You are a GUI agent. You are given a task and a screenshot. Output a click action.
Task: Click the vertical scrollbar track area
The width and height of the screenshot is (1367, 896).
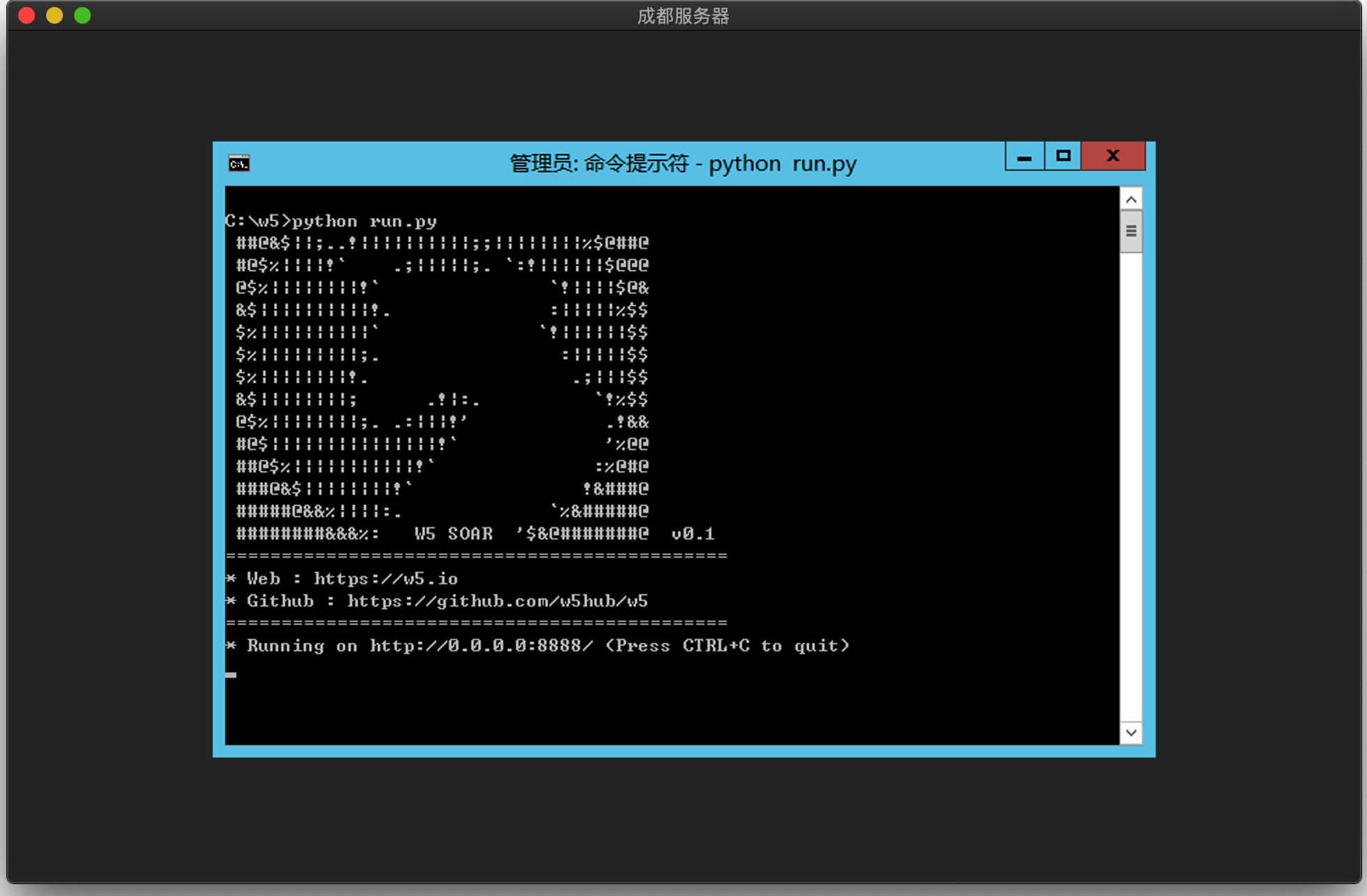coord(1131,489)
